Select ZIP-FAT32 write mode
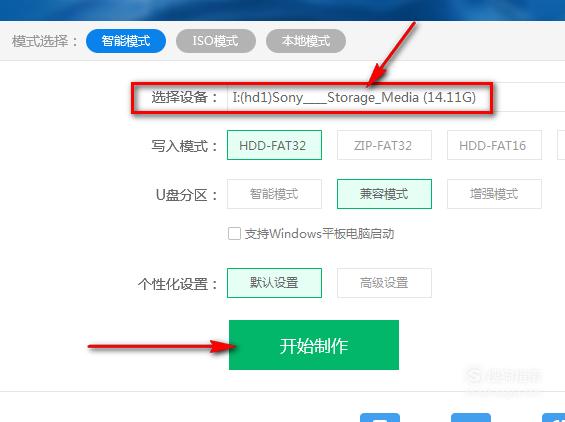Image resolution: width=565 pixels, height=422 pixels. coord(384,145)
